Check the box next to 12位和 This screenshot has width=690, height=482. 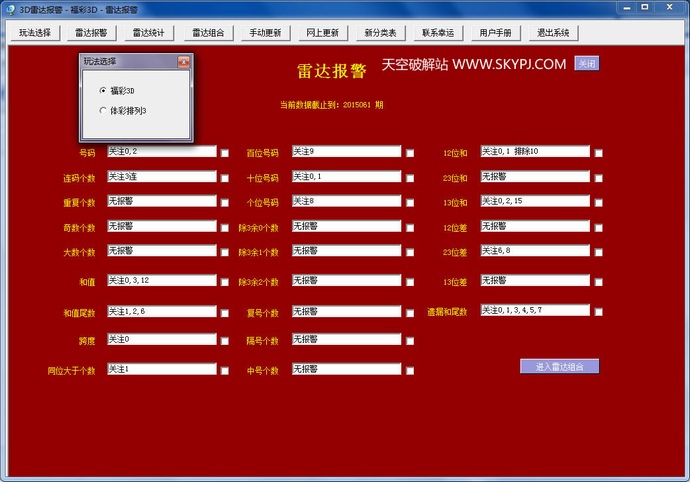pyautogui.click(x=599, y=153)
